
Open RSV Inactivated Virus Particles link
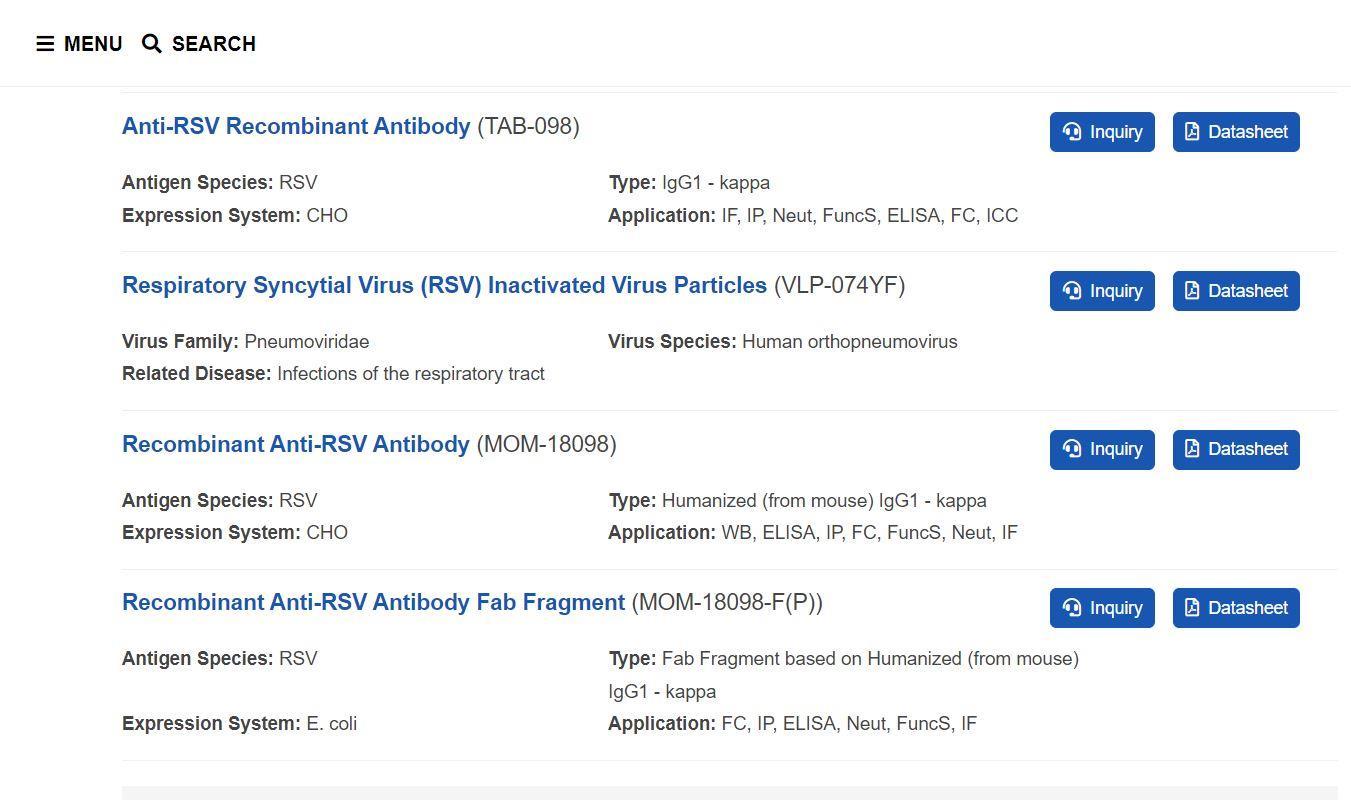pyautogui.click(x=444, y=286)
